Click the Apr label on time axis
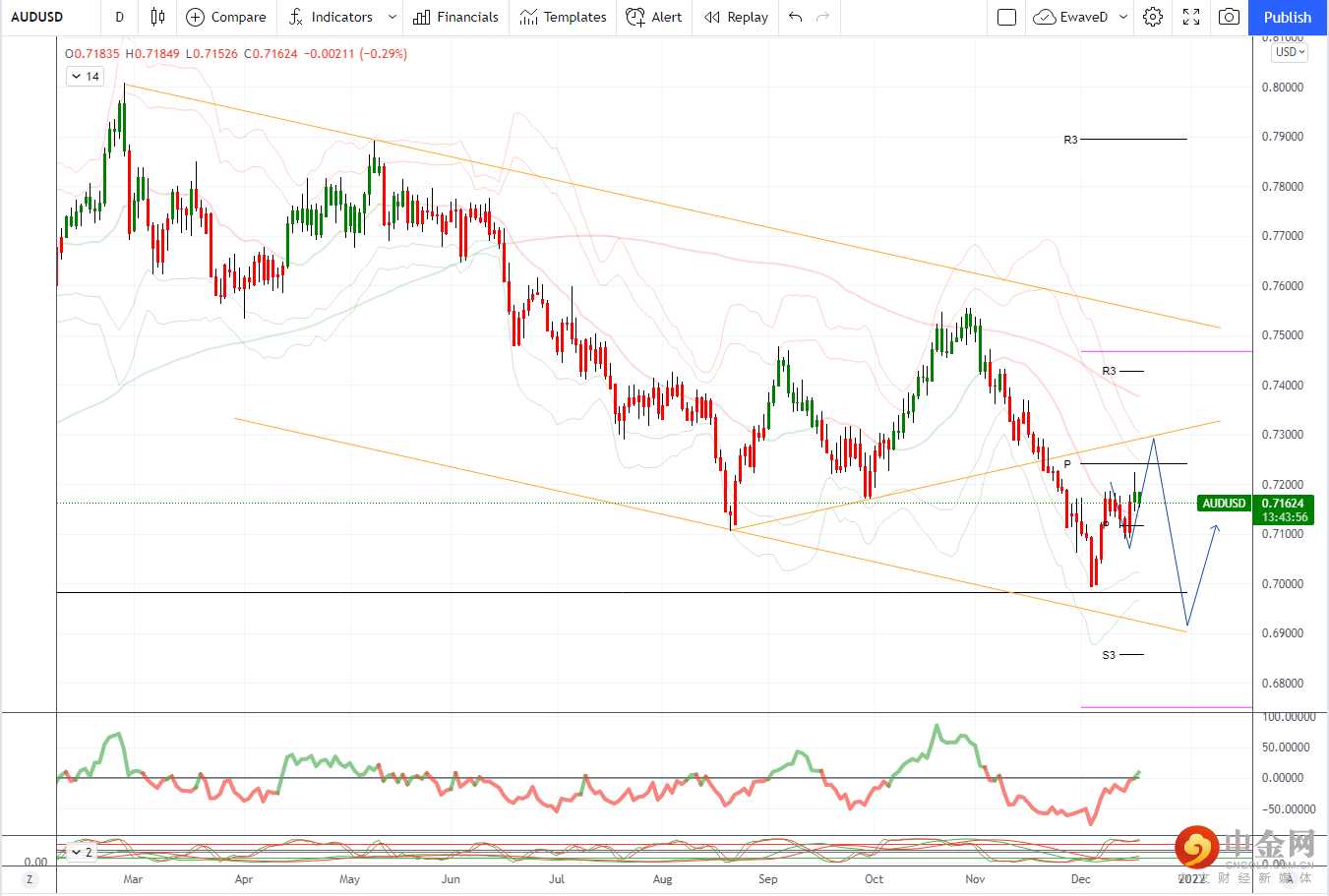Screen dimensions: 1329x896 click(x=244, y=879)
